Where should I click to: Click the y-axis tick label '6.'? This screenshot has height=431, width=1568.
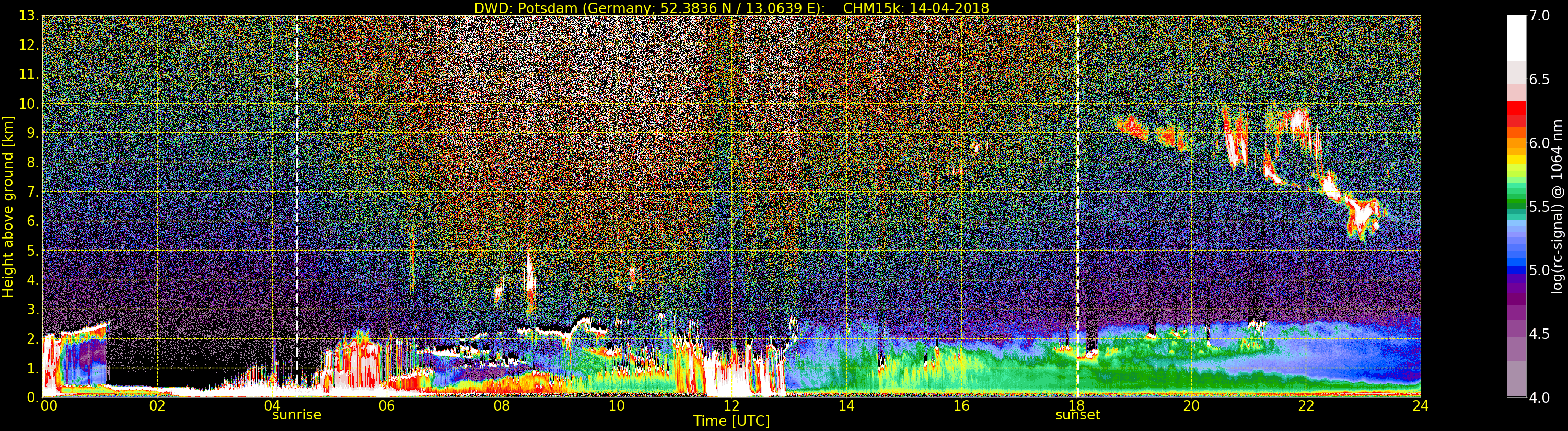pyautogui.click(x=32, y=221)
